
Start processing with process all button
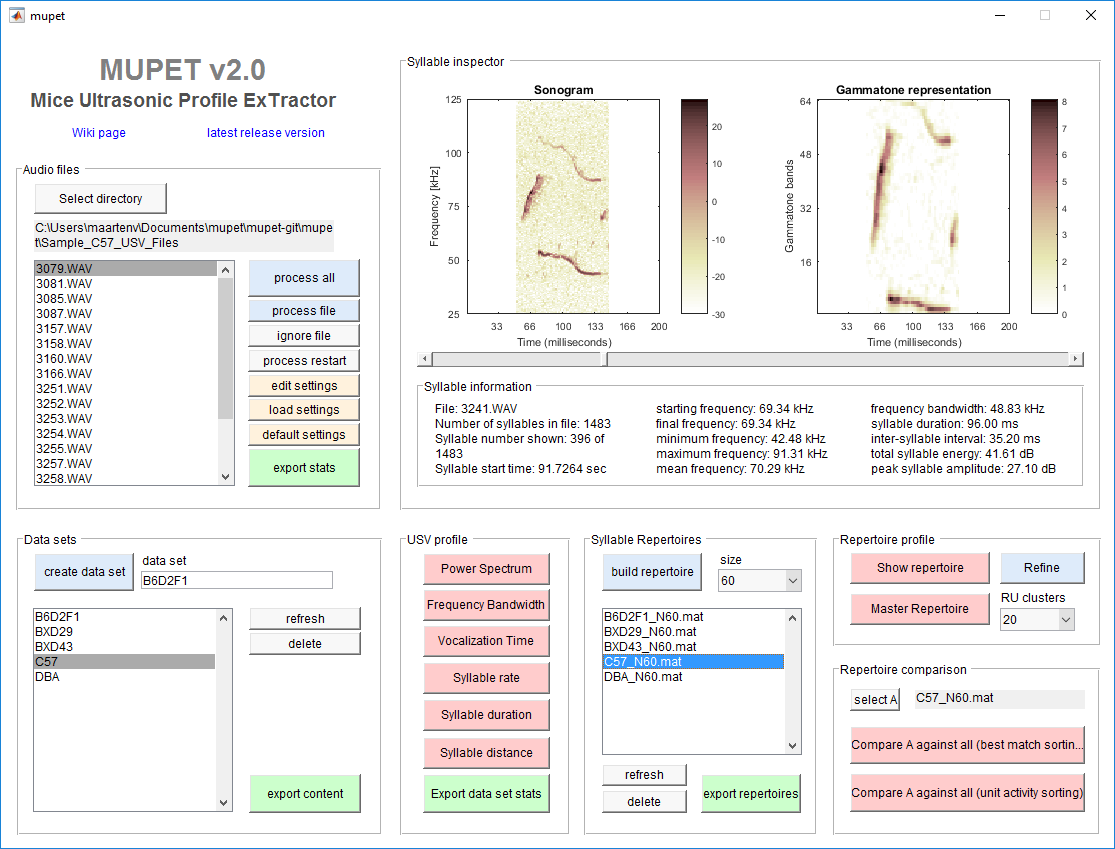tap(304, 278)
